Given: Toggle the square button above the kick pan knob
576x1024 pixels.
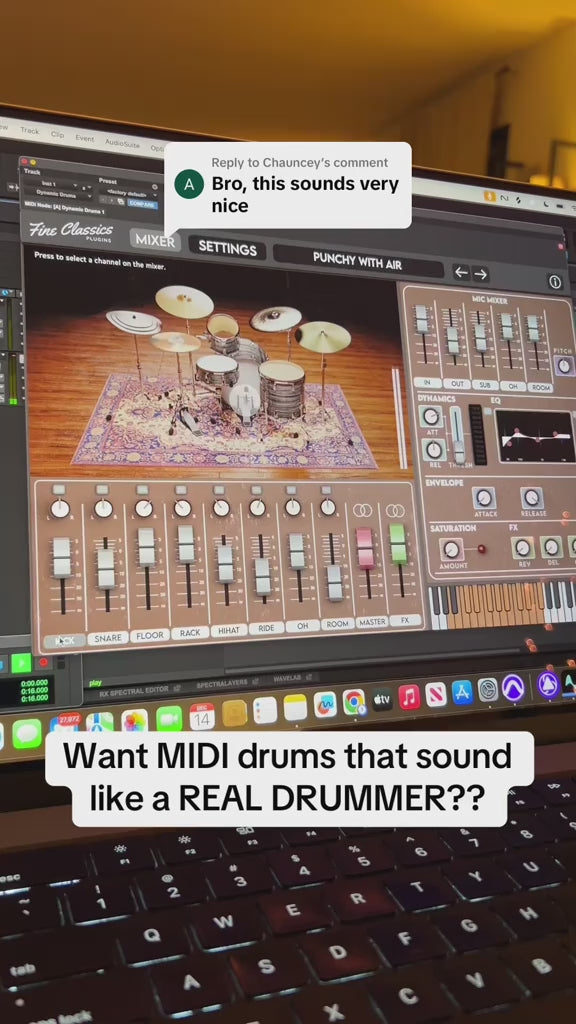Looking at the screenshot, I should (58, 489).
